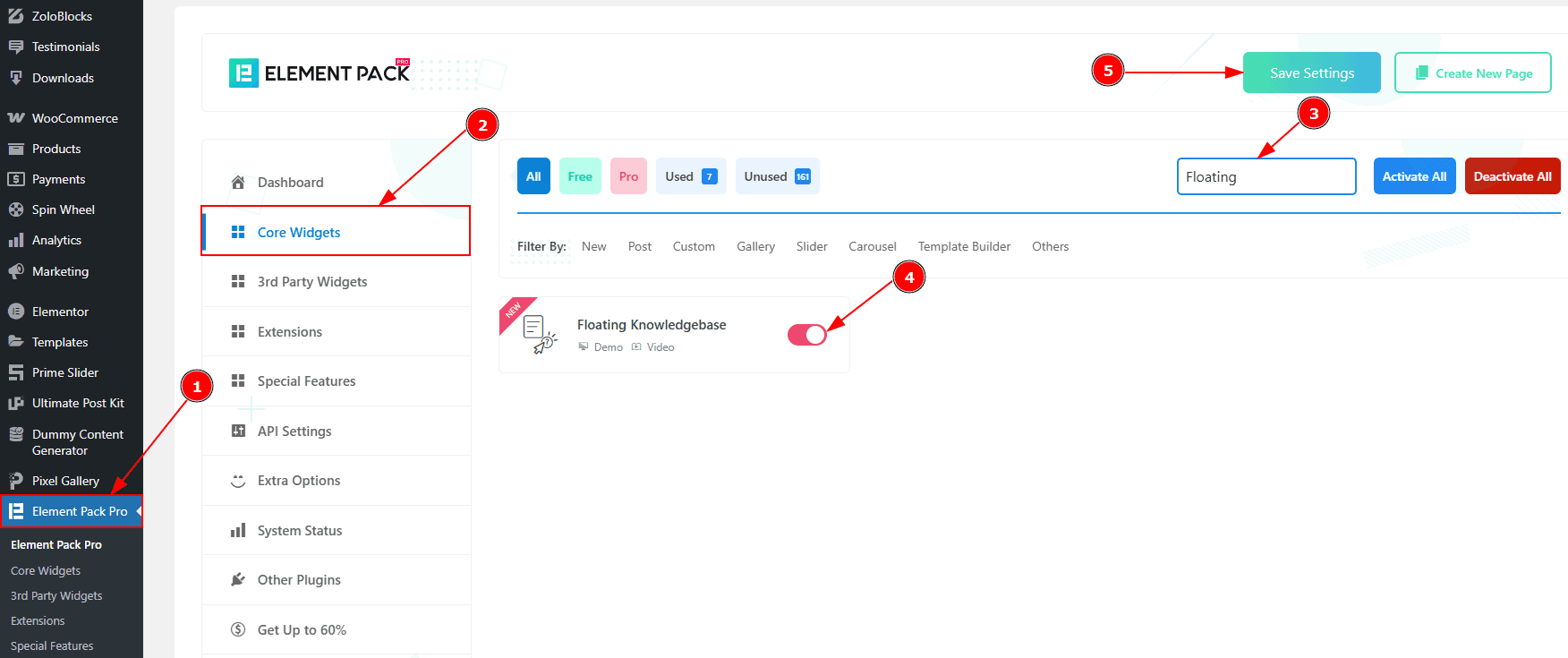
Task: Open the Floating Knowledgebase Demo link
Action: [x=601, y=347]
